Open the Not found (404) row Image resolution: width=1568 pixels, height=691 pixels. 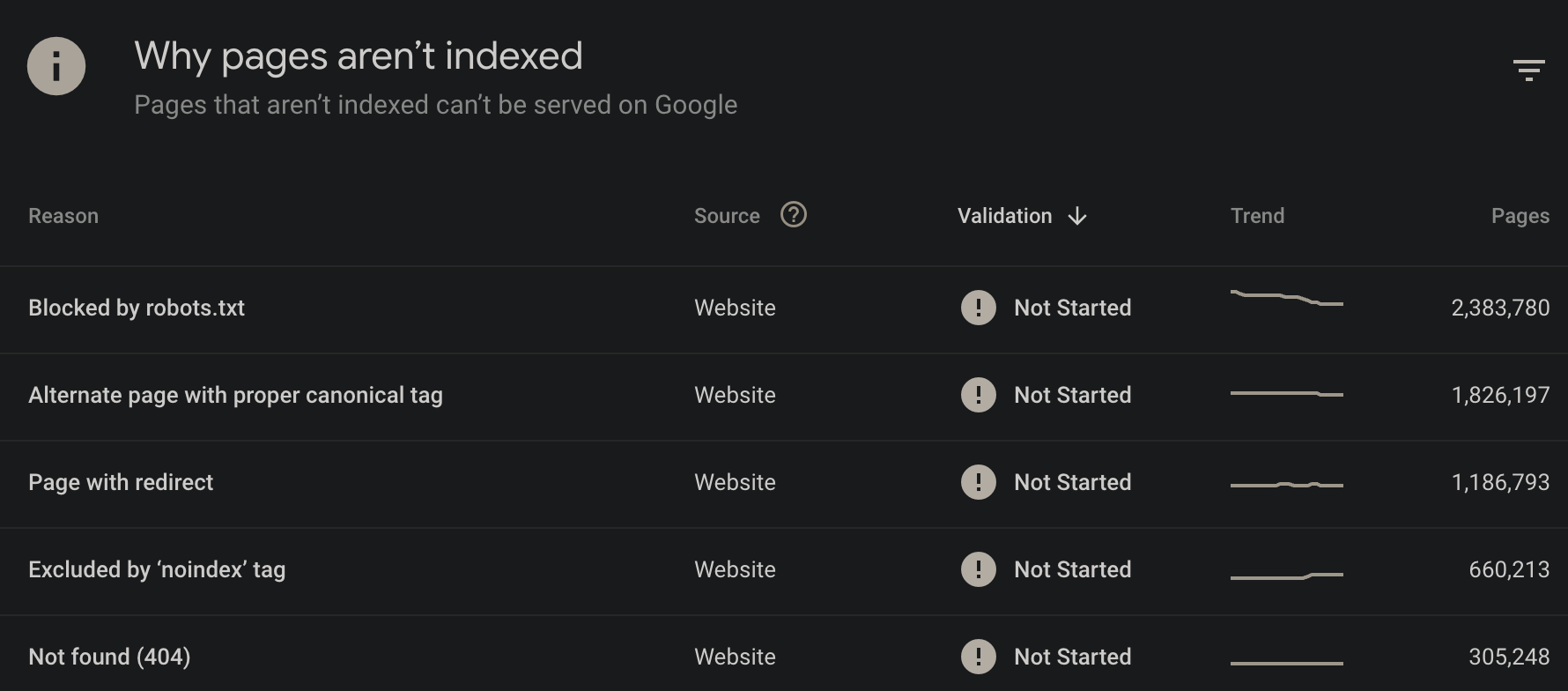tap(784, 653)
